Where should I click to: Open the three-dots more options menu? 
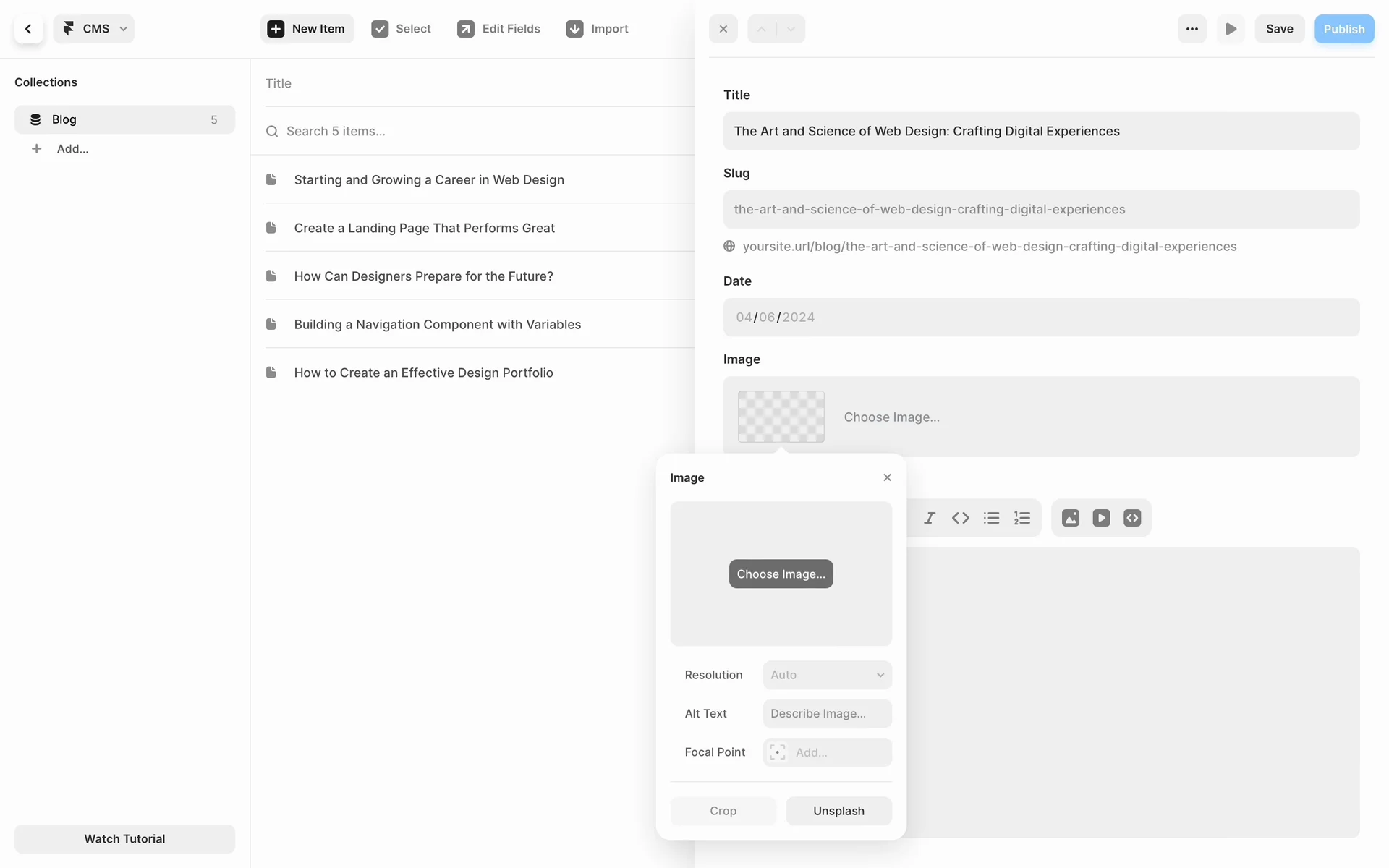click(x=1192, y=29)
